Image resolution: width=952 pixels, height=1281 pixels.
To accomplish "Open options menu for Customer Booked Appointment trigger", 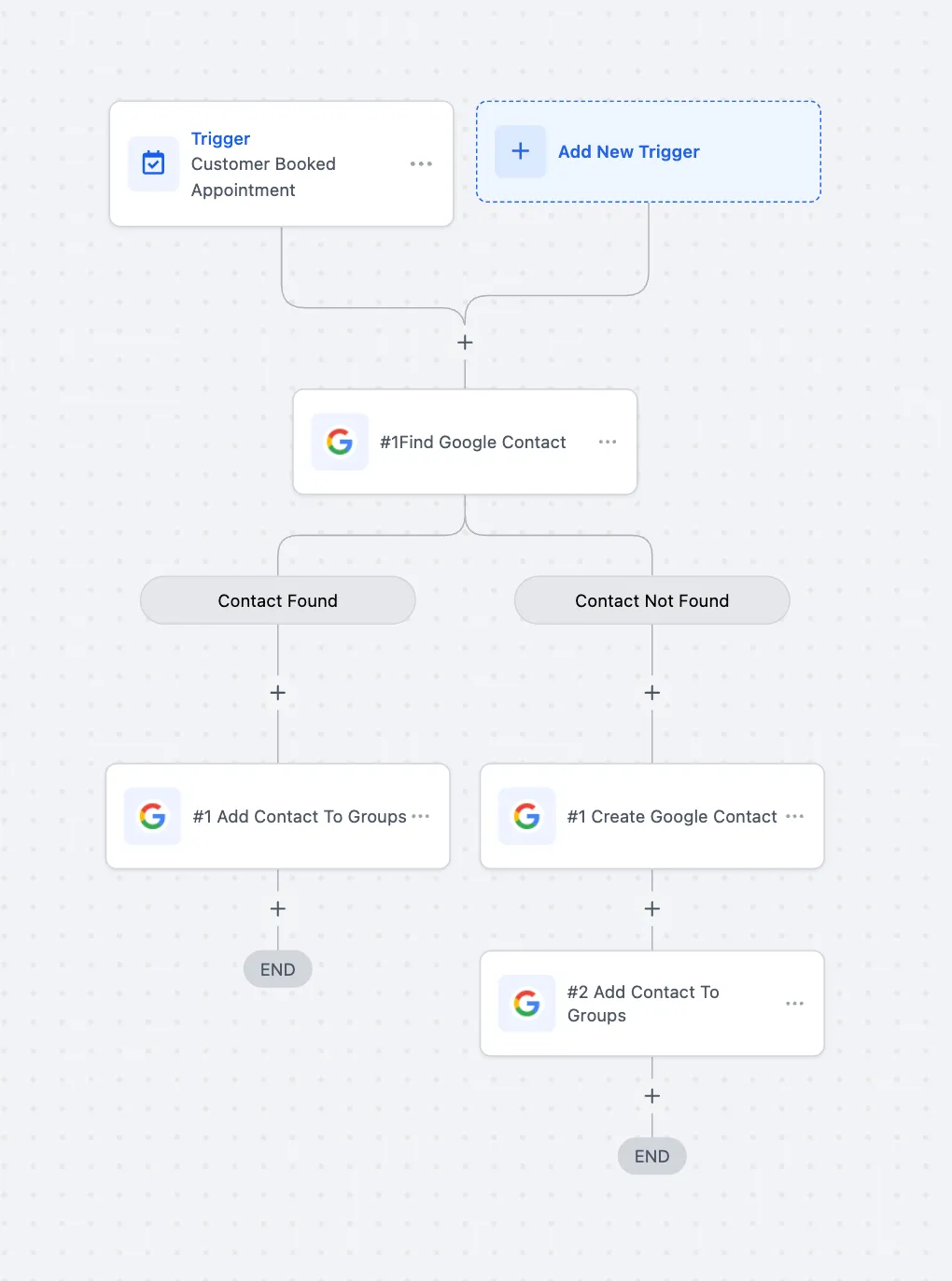I will 421,163.
